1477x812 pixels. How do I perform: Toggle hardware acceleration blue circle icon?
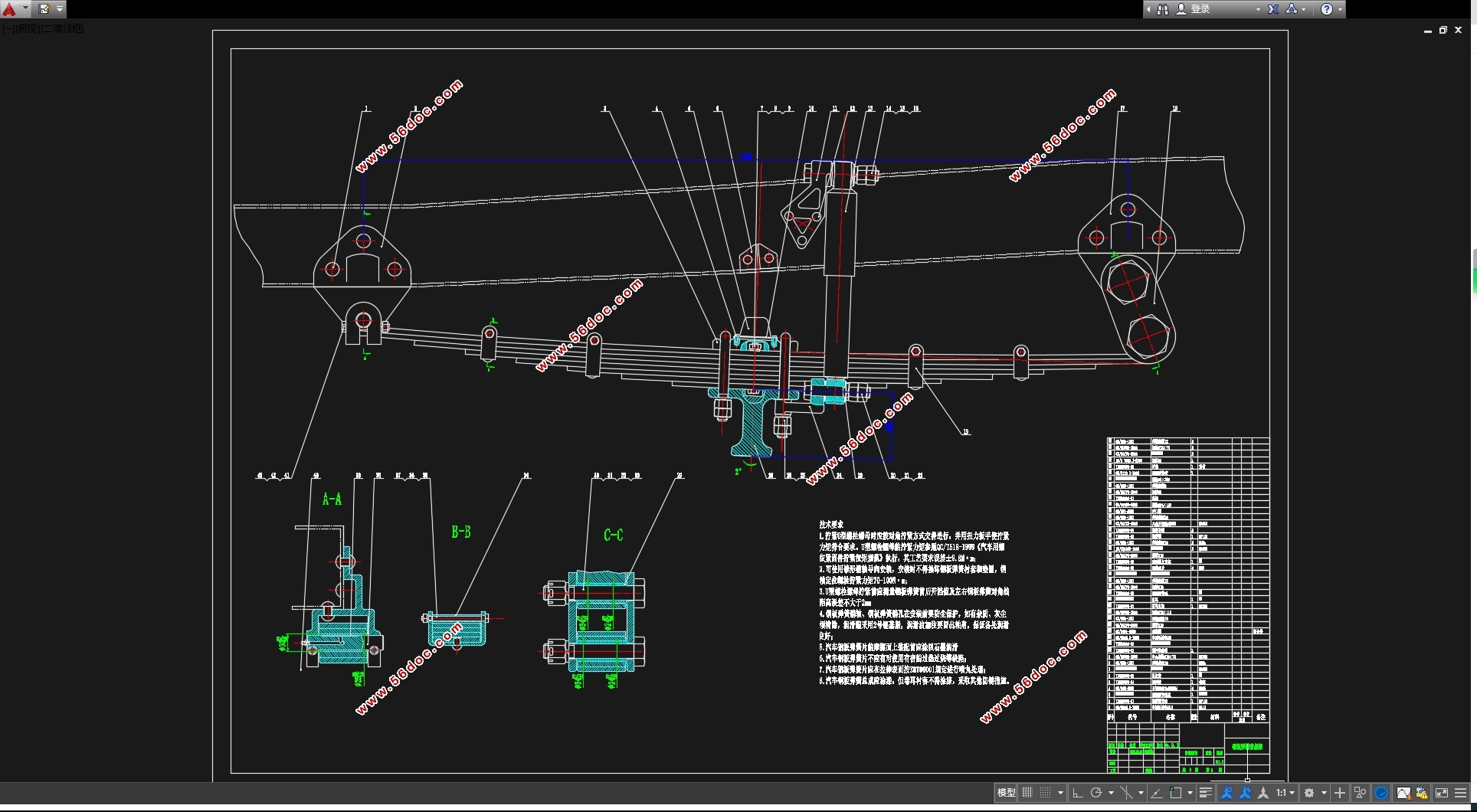click(x=1380, y=793)
